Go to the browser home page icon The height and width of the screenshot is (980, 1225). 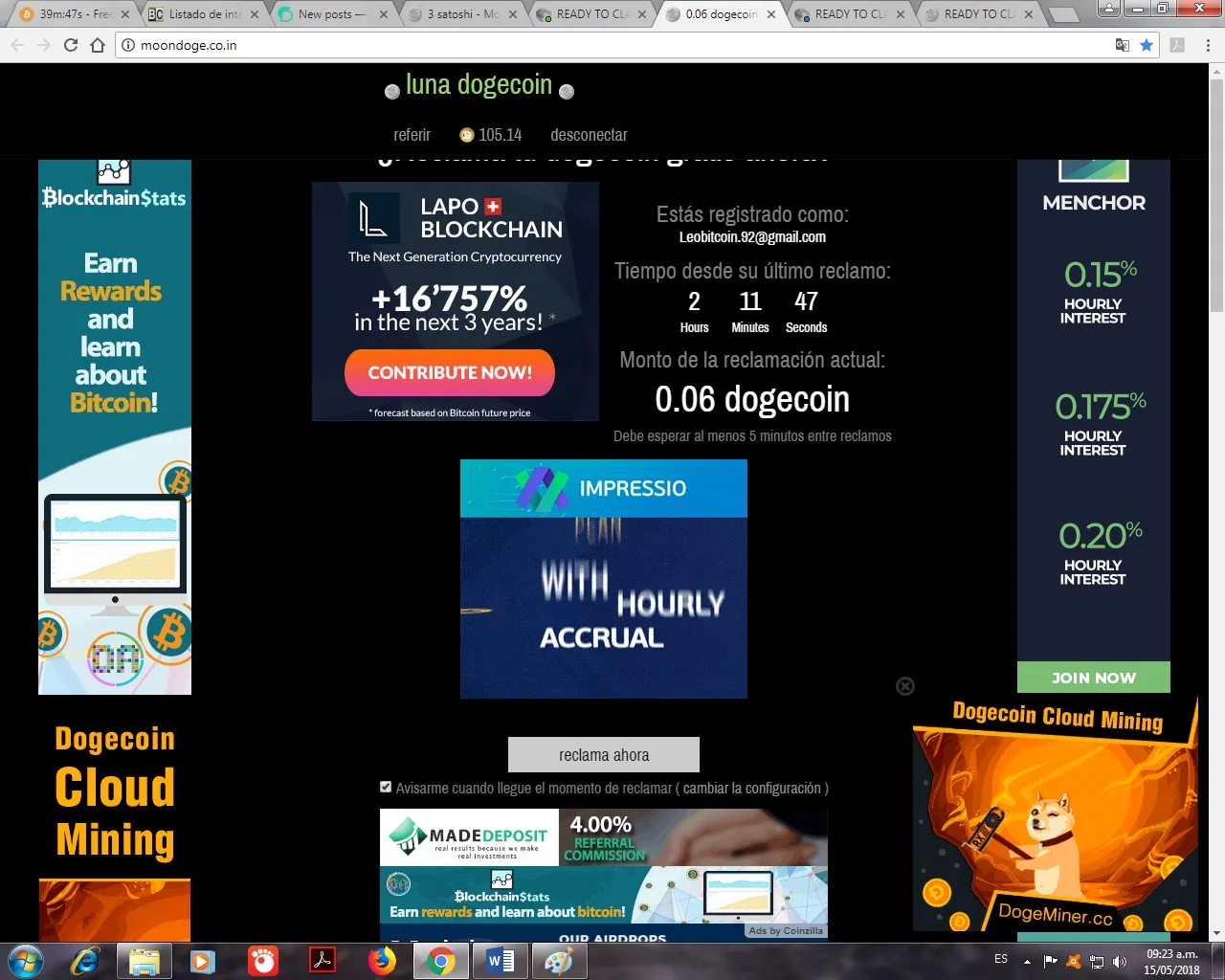98,45
